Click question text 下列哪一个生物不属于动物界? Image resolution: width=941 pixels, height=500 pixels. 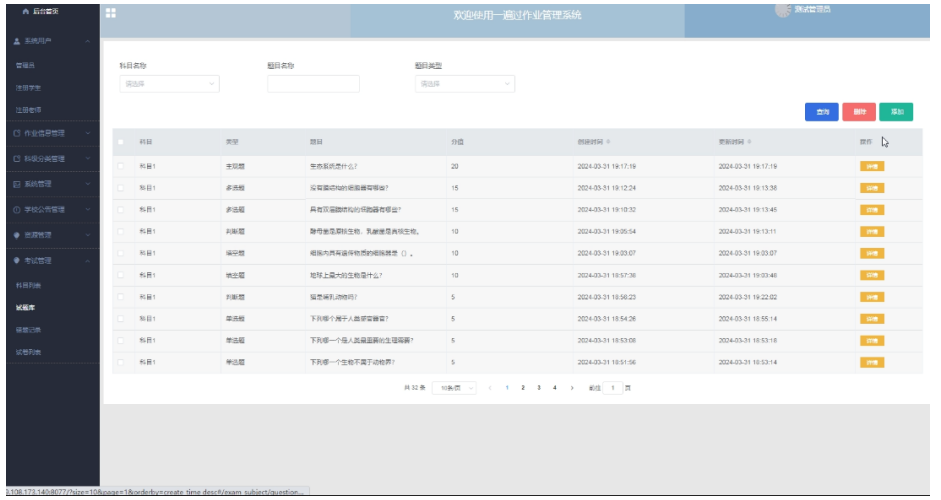pyautogui.click(x=352, y=363)
